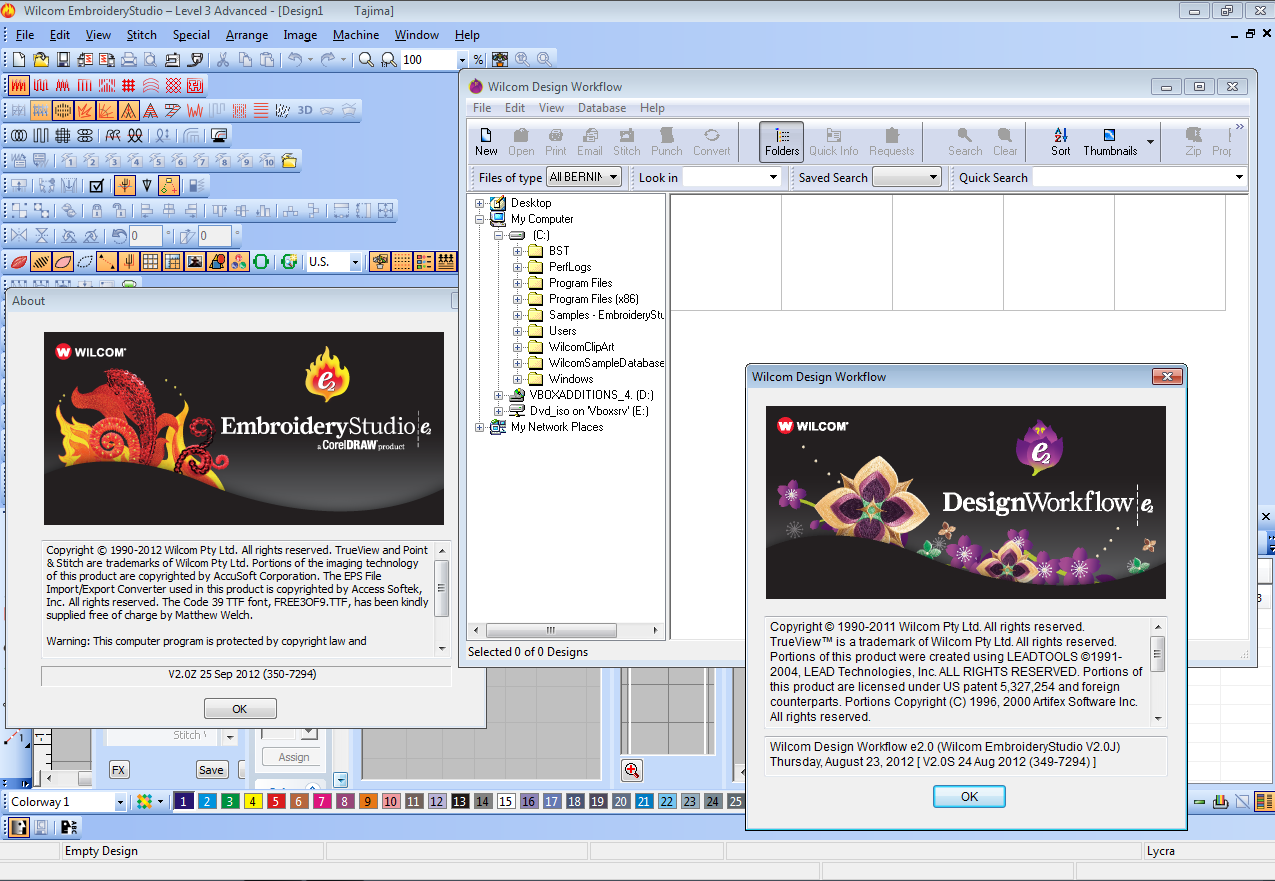Open the U.S. measurement units dropdown
The height and width of the screenshot is (881, 1275).
point(355,261)
